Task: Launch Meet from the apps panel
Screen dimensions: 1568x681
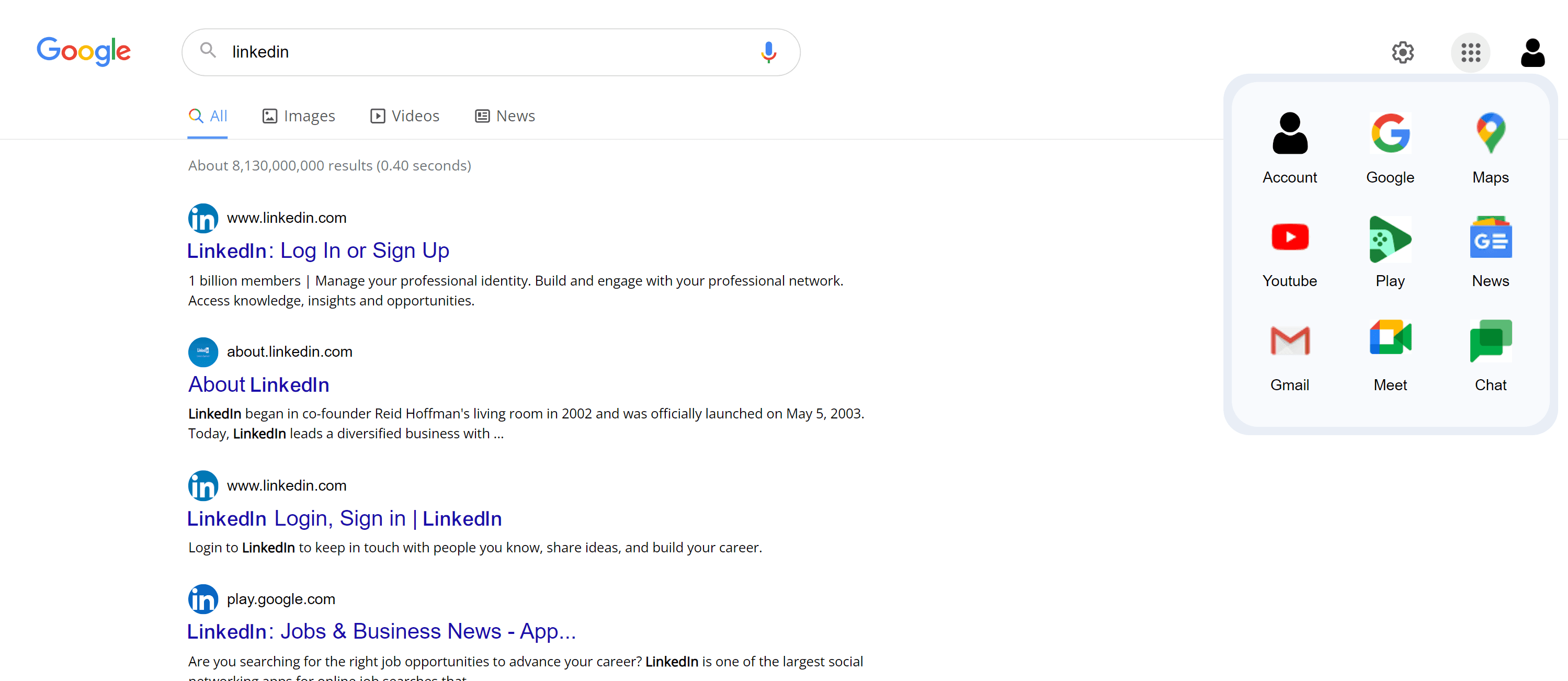Action: pyautogui.click(x=1390, y=356)
